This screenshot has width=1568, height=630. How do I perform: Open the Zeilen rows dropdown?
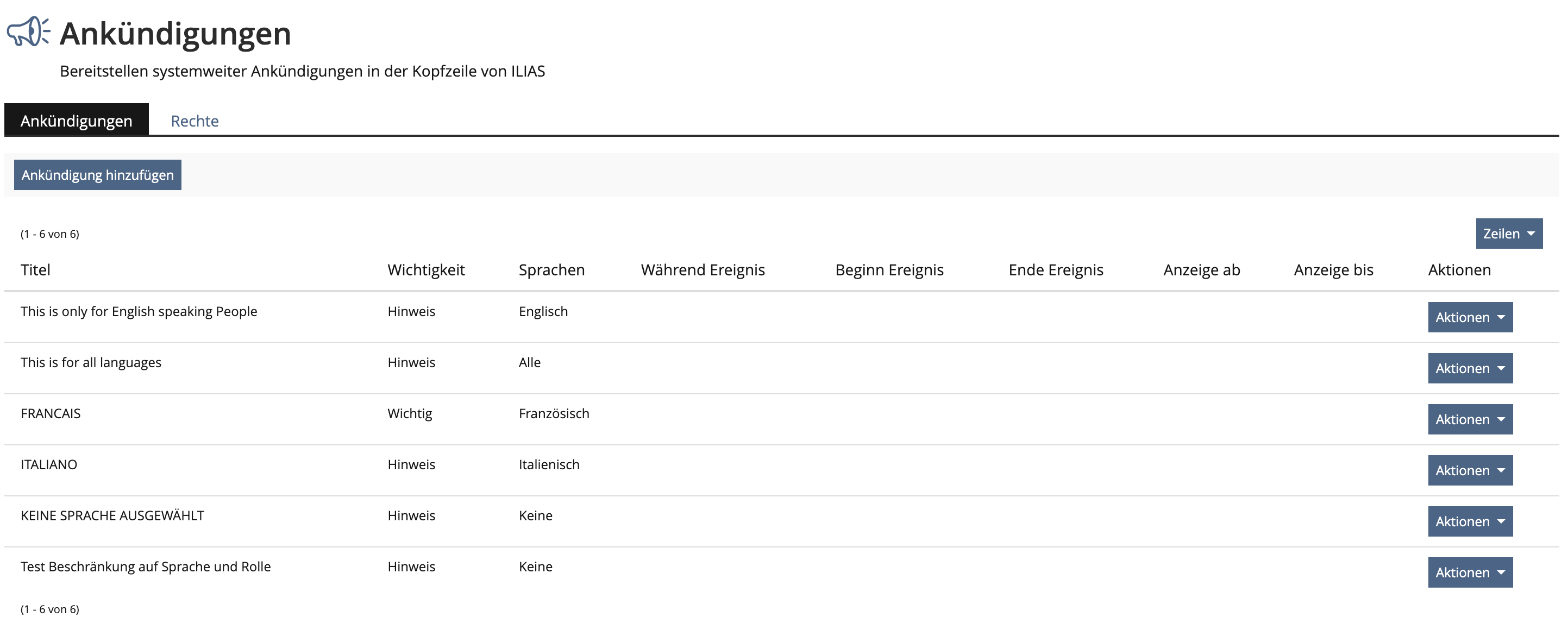(1508, 234)
